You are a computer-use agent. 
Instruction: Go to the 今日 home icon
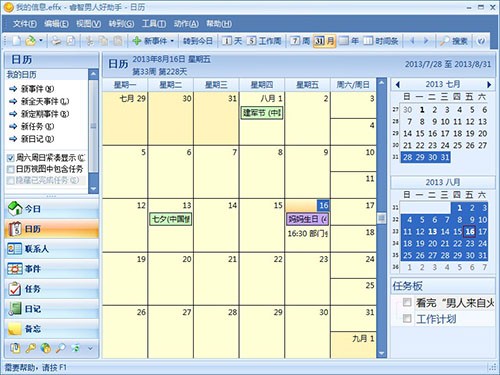point(15,209)
